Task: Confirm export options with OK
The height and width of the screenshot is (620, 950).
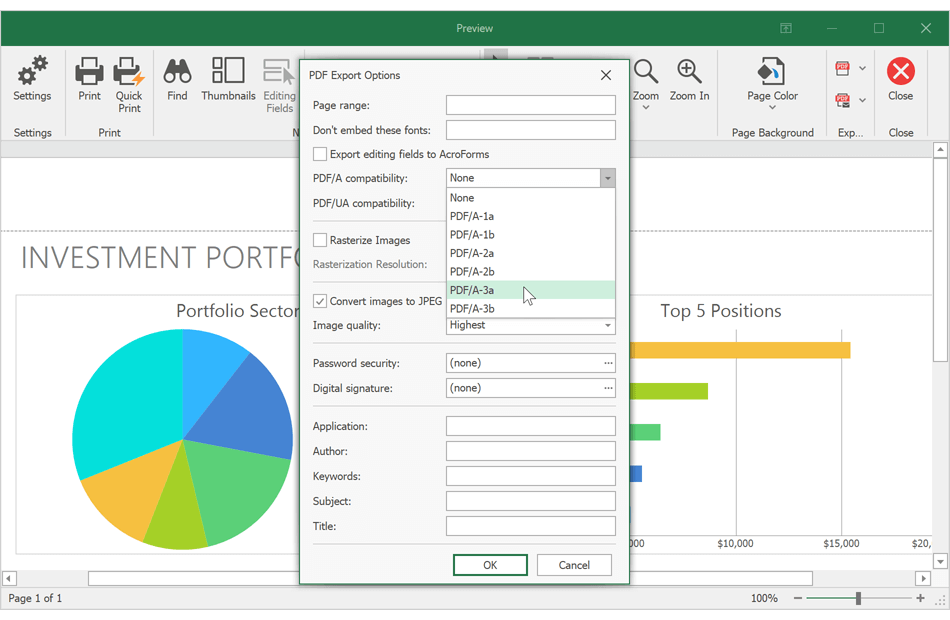Action: [490, 564]
